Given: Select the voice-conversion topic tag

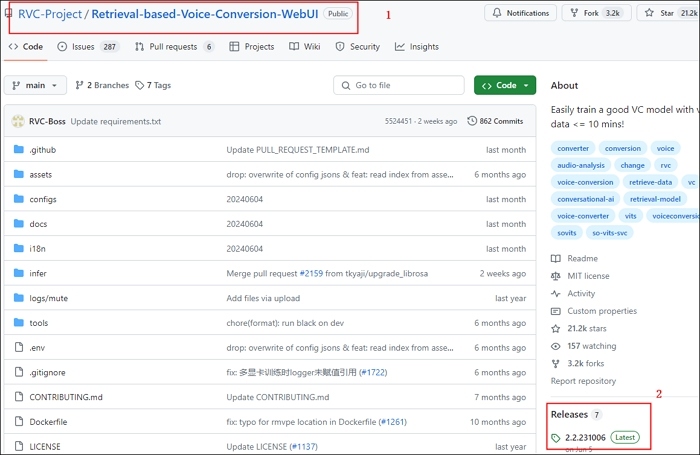Looking at the screenshot, I should (x=586, y=182).
